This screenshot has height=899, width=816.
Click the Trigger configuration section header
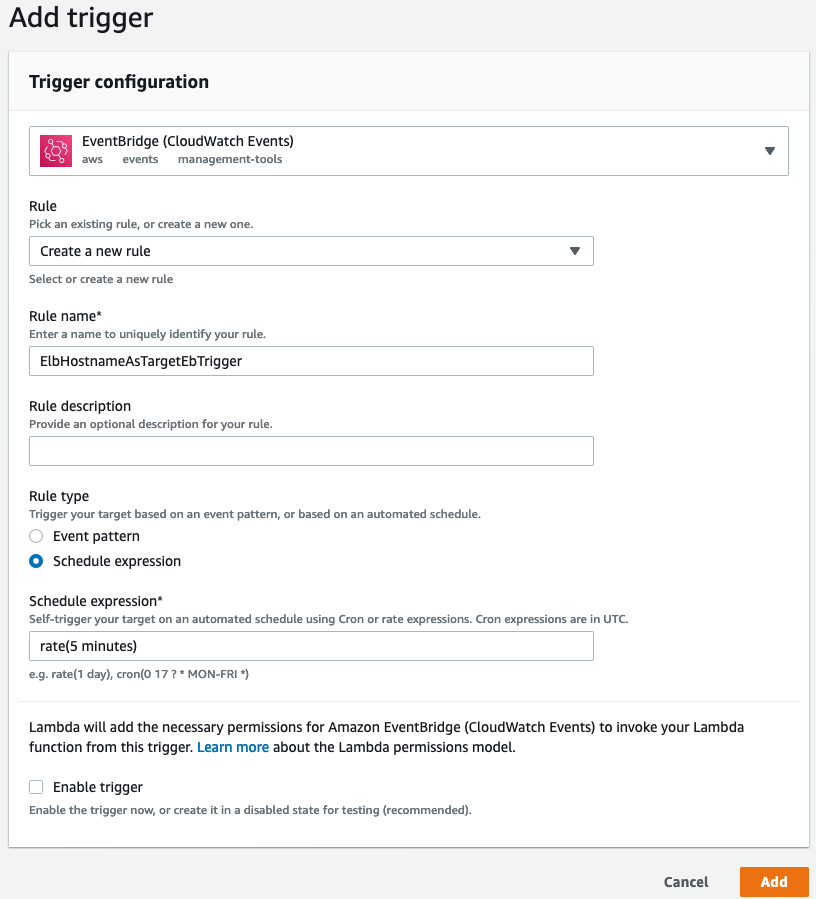click(x=118, y=81)
